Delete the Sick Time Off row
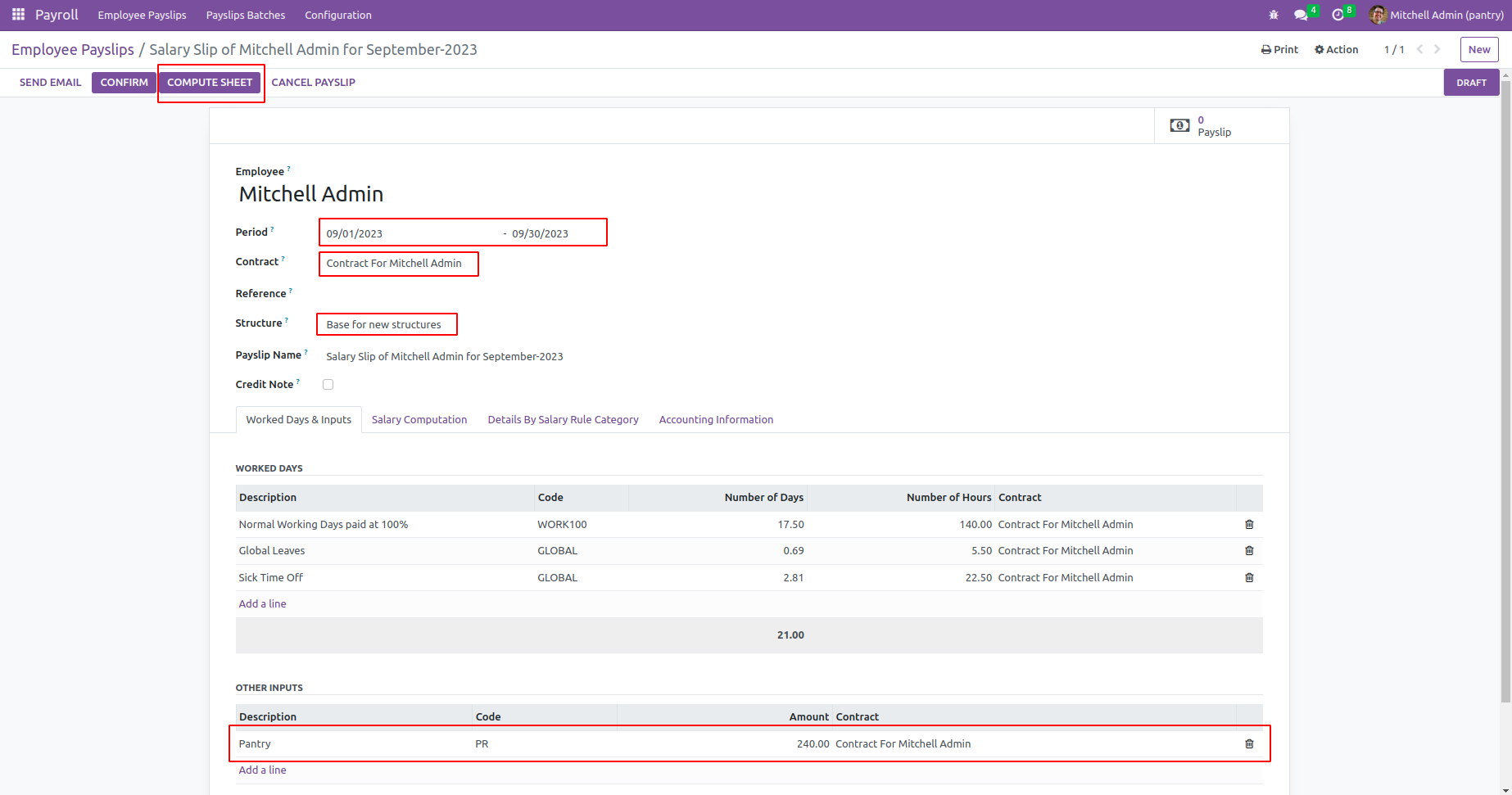The width and height of the screenshot is (1512, 795). tap(1249, 578)
